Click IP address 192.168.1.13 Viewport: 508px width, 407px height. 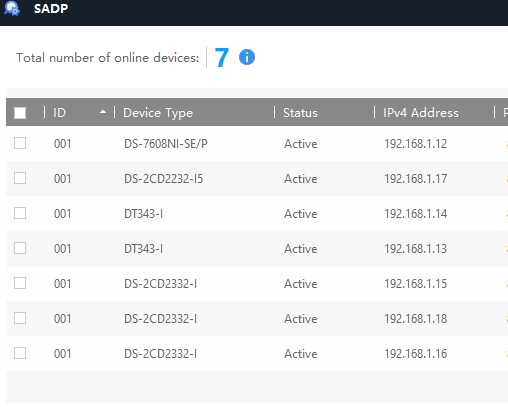click(x=415, y=249)
